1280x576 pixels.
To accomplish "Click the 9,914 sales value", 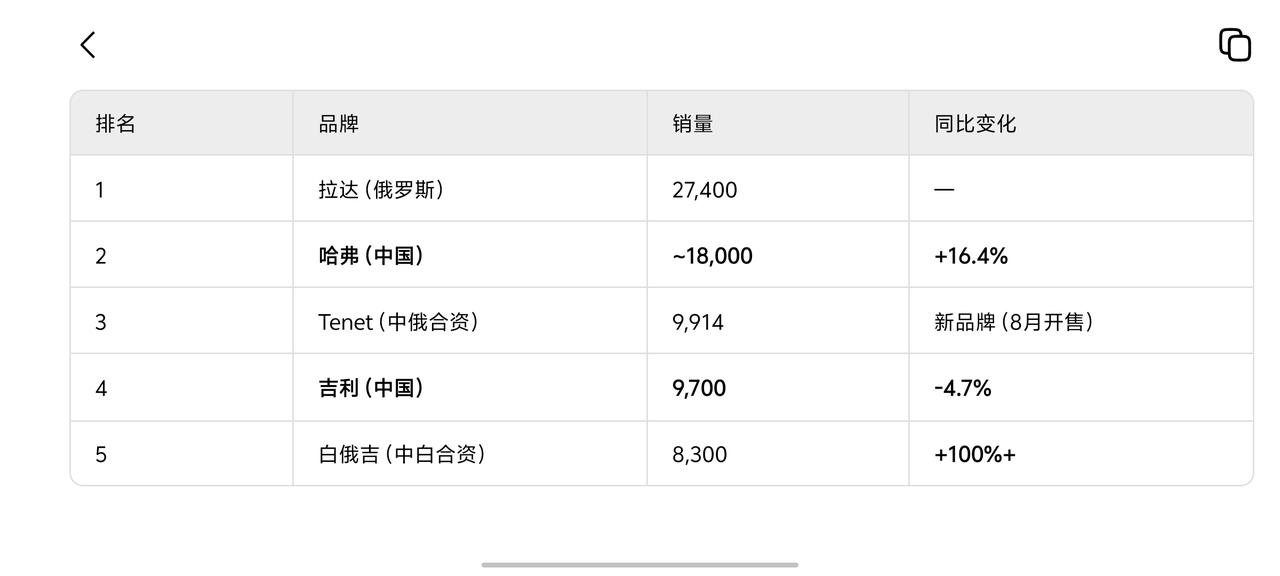I will coord(698,322).
